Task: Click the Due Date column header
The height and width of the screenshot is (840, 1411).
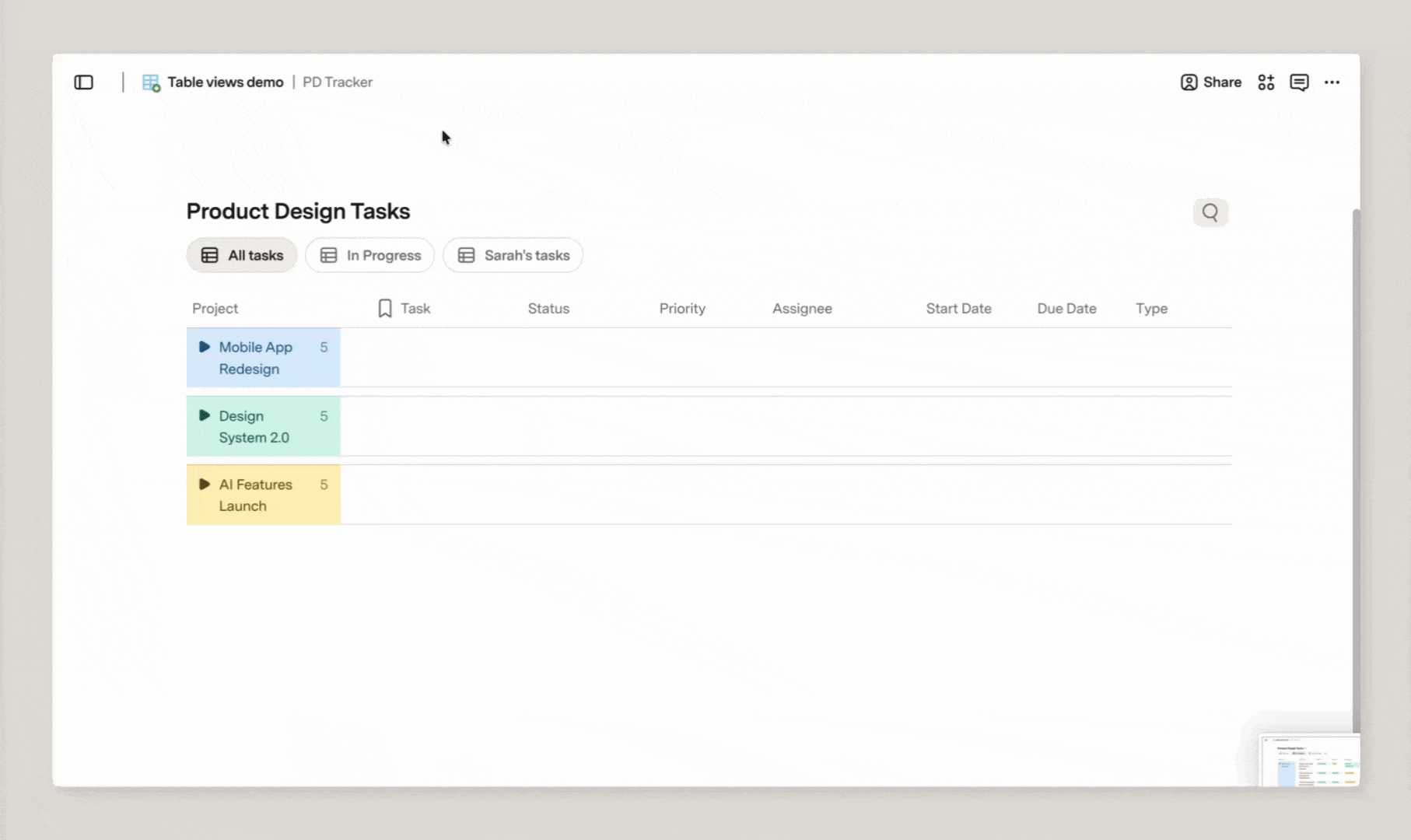Action: (x=1066, y=309)
